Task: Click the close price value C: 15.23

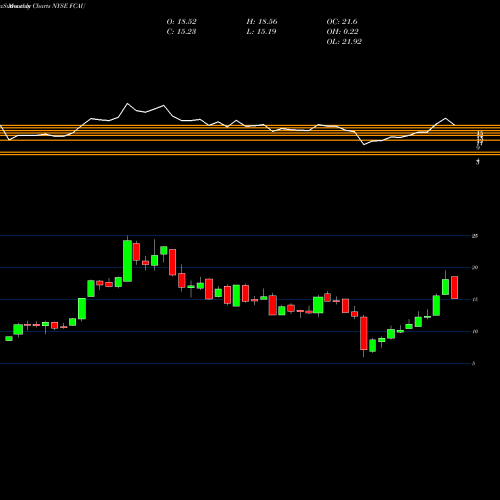Action: [181, 32]
